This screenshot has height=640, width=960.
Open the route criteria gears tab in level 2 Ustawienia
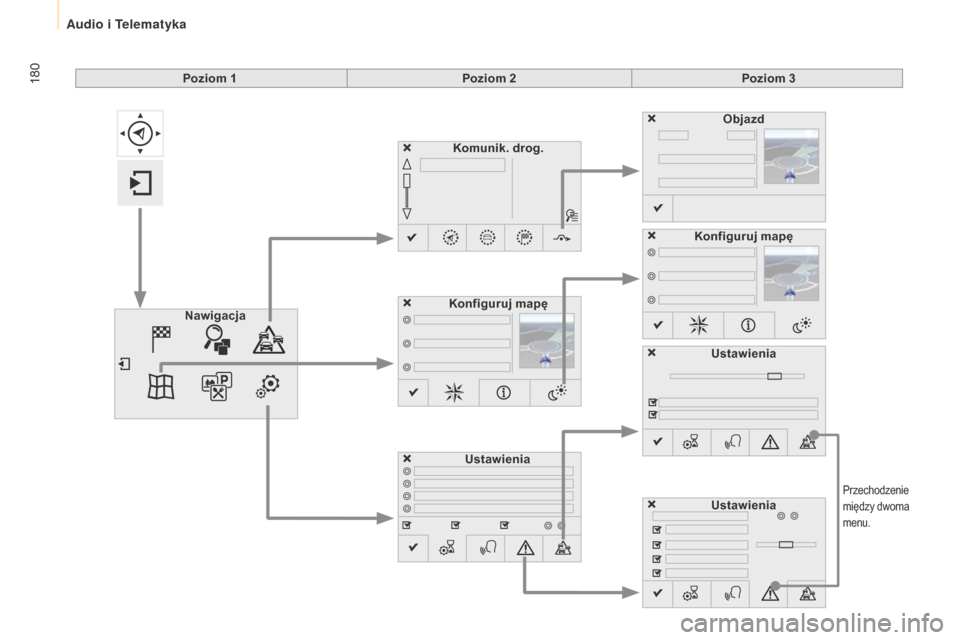[447, 548]
